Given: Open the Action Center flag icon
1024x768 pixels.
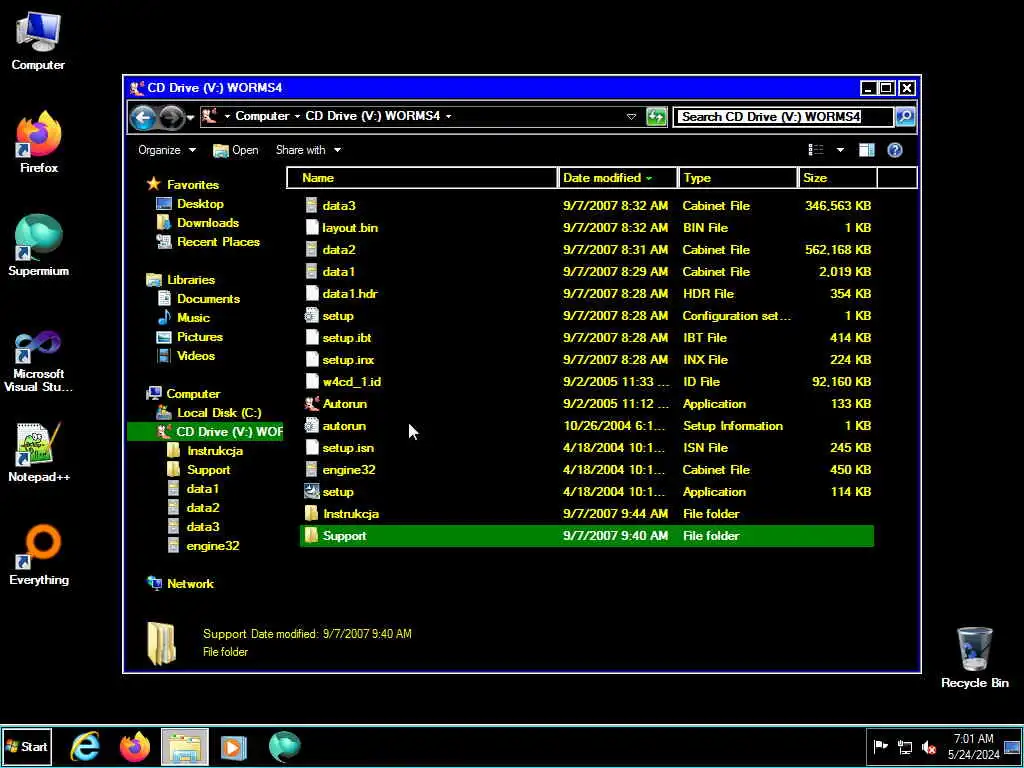Looking at the screenshot, I should point(880,746).
